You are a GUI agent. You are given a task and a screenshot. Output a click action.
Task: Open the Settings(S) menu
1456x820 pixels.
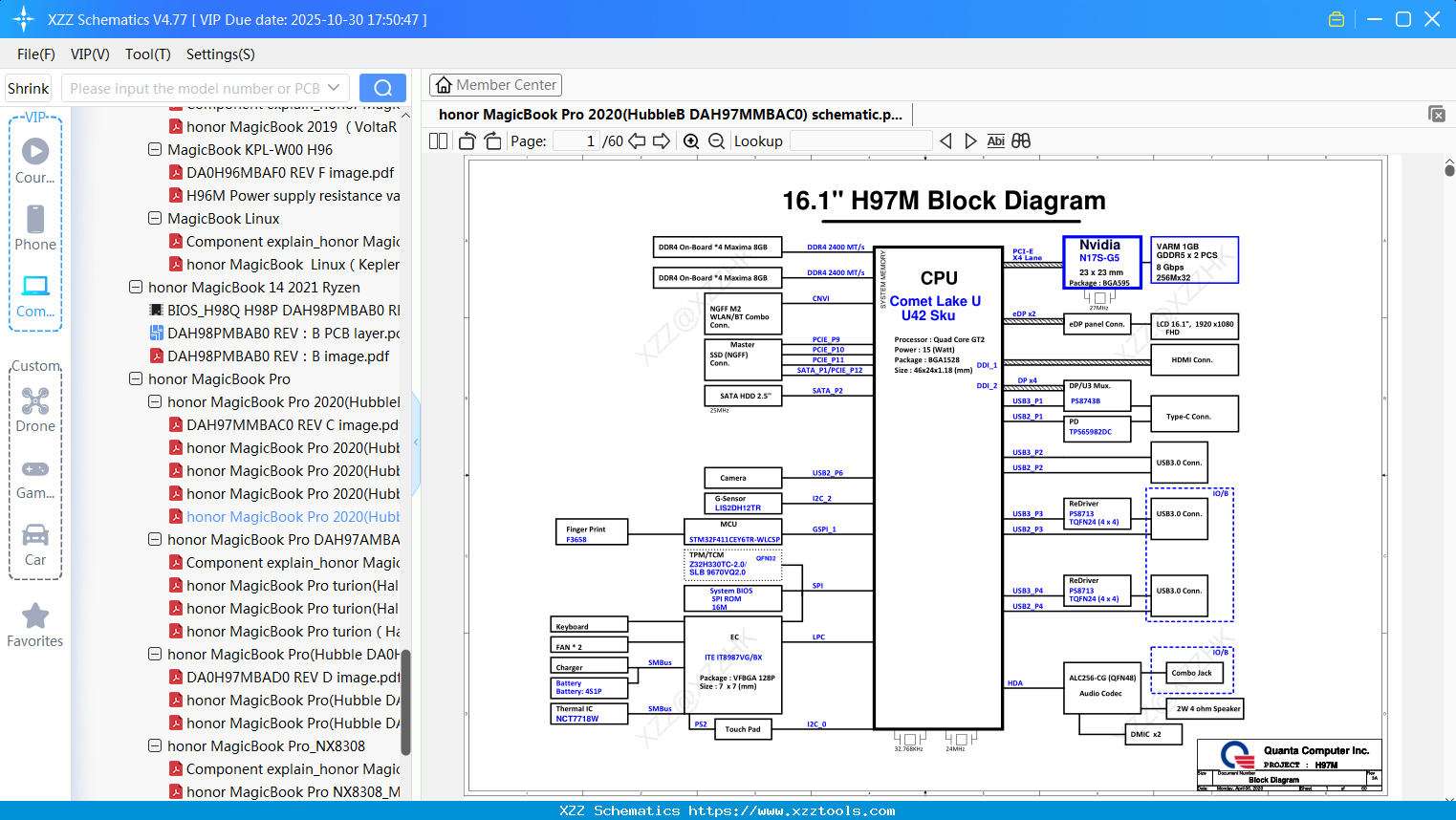tap(221, 54)
